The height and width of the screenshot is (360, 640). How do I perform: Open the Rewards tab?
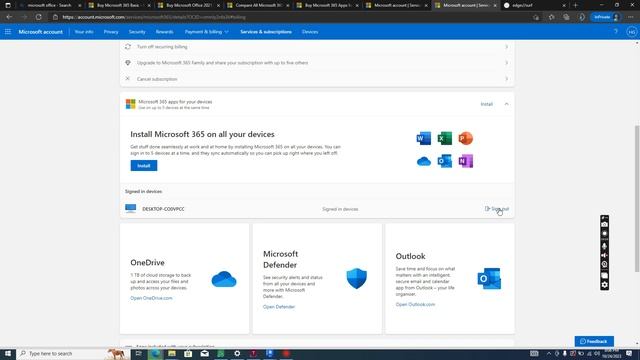click(x=164, y=32)
